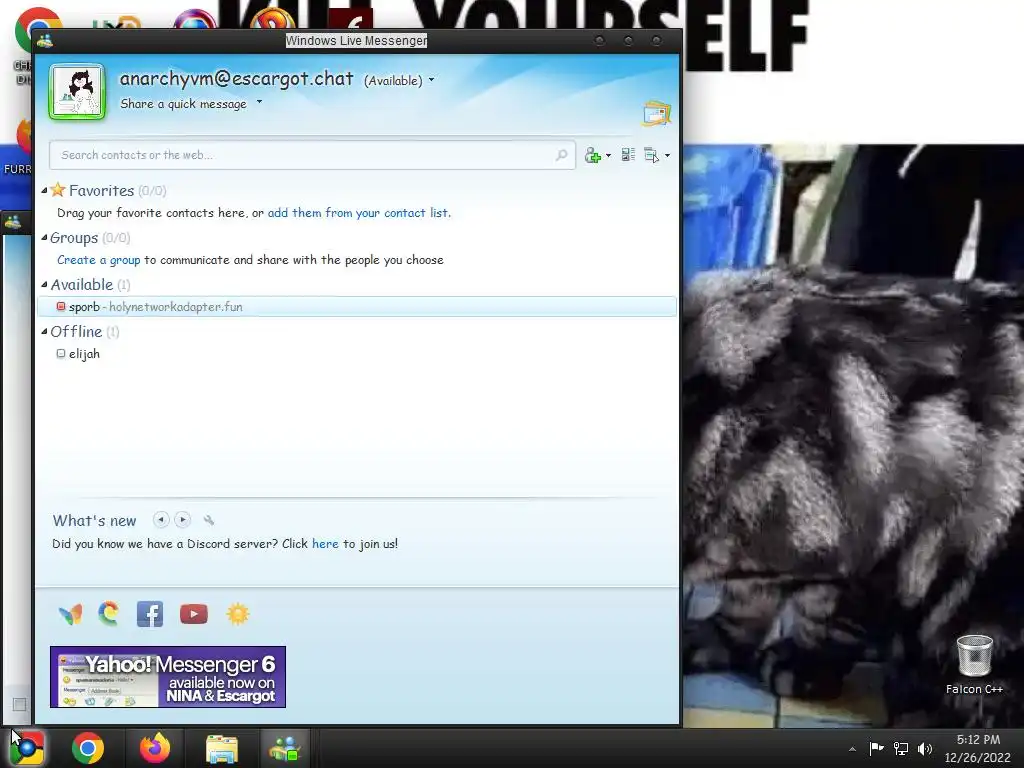The height and width of the screenshot is (768, 1024).
Task: Click the taskbar clock 5:12 PM
Action: (978, 740)
